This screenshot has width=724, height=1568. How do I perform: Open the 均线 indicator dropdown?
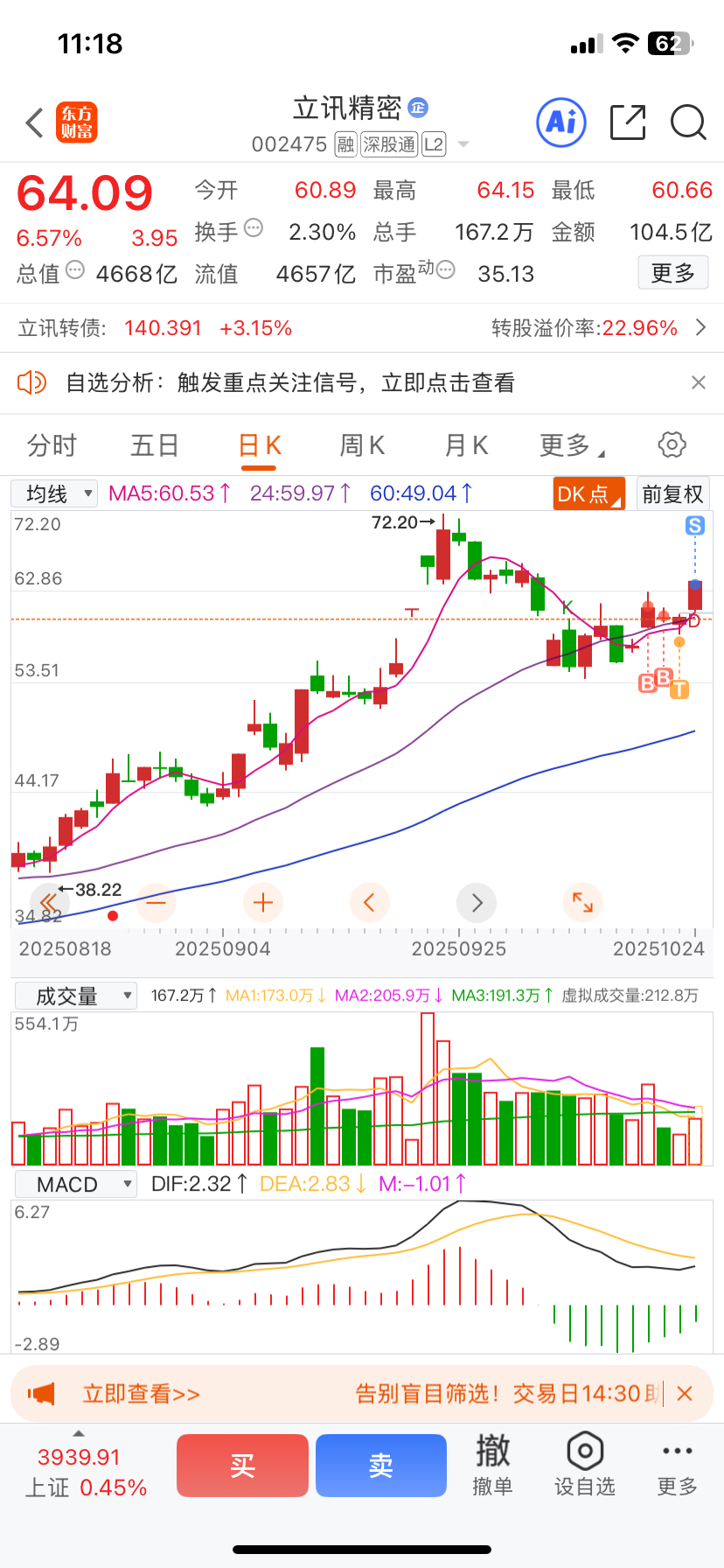tap(54, 493)
